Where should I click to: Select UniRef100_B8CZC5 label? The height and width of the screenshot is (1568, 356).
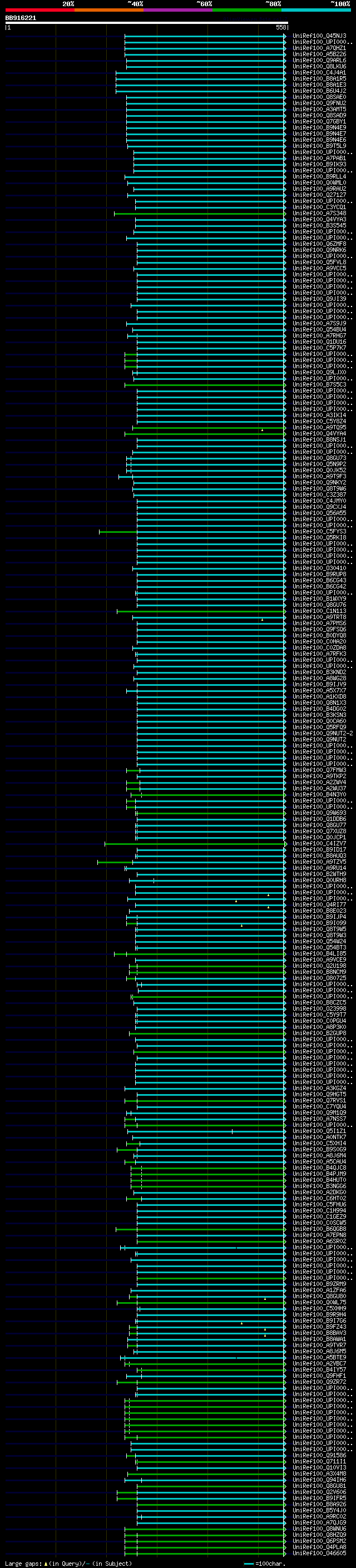[319, 1002]
